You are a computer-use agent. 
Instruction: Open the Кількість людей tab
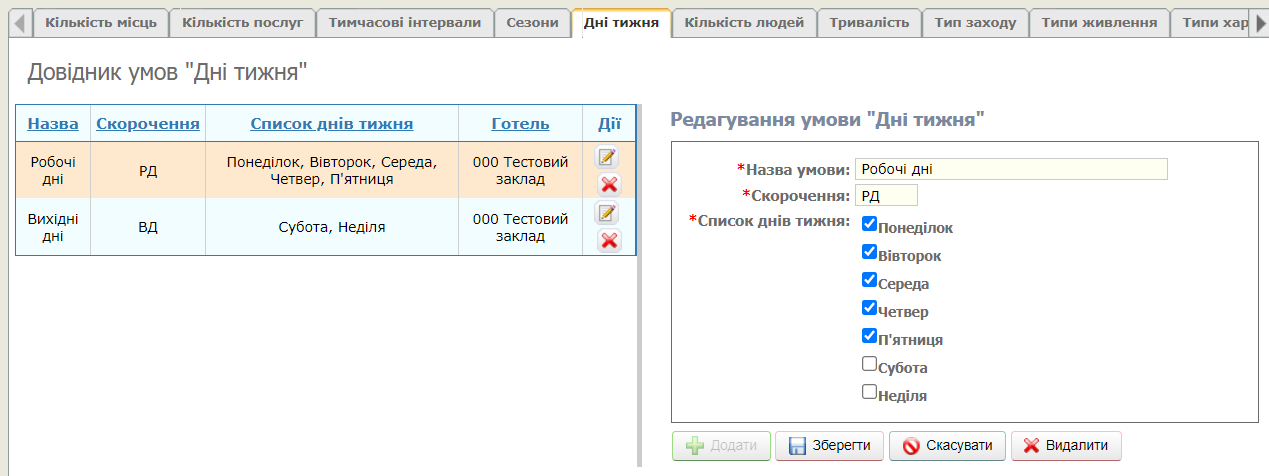click(744, 22)
